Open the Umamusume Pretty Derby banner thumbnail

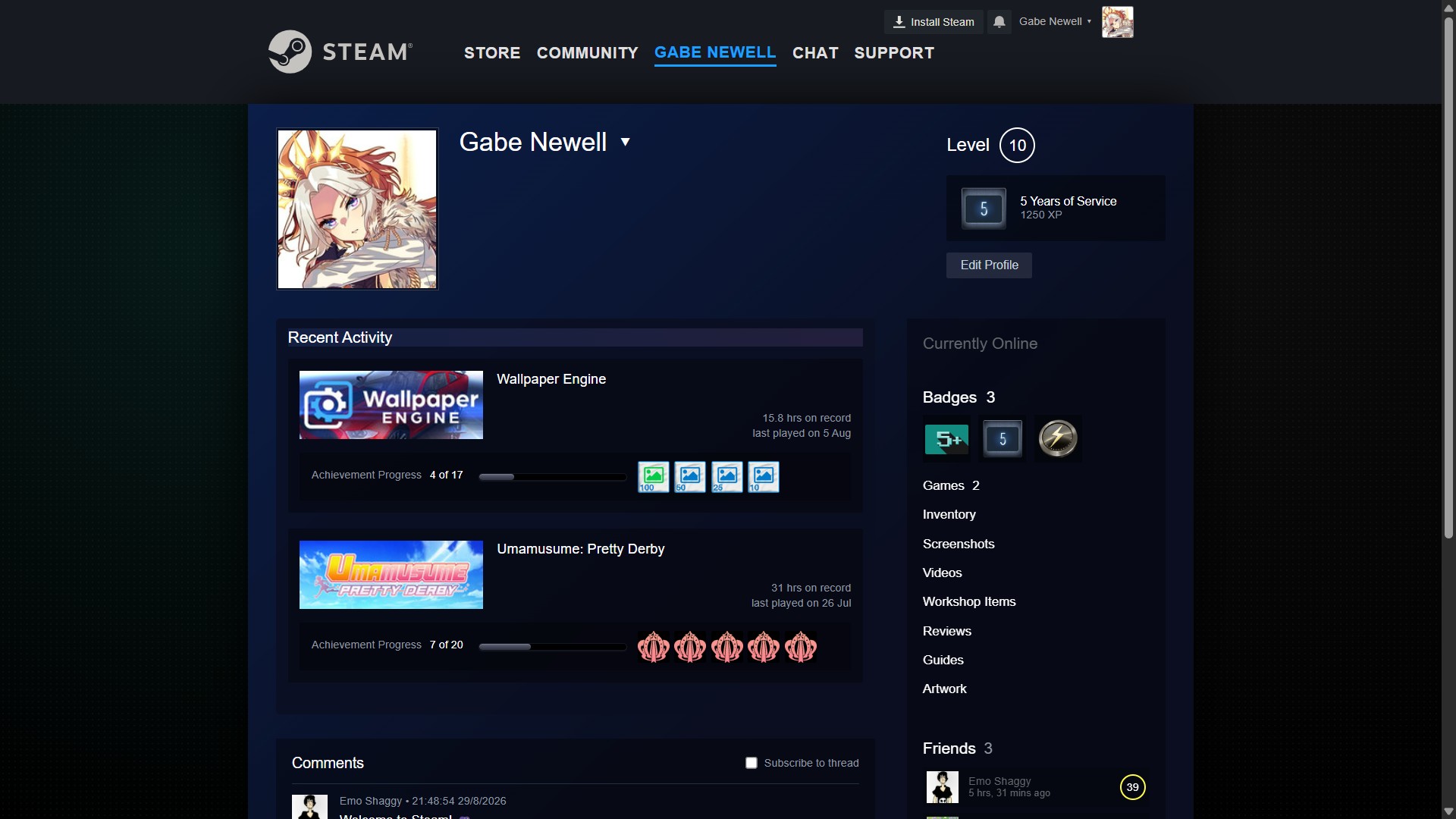coord(391,575)
